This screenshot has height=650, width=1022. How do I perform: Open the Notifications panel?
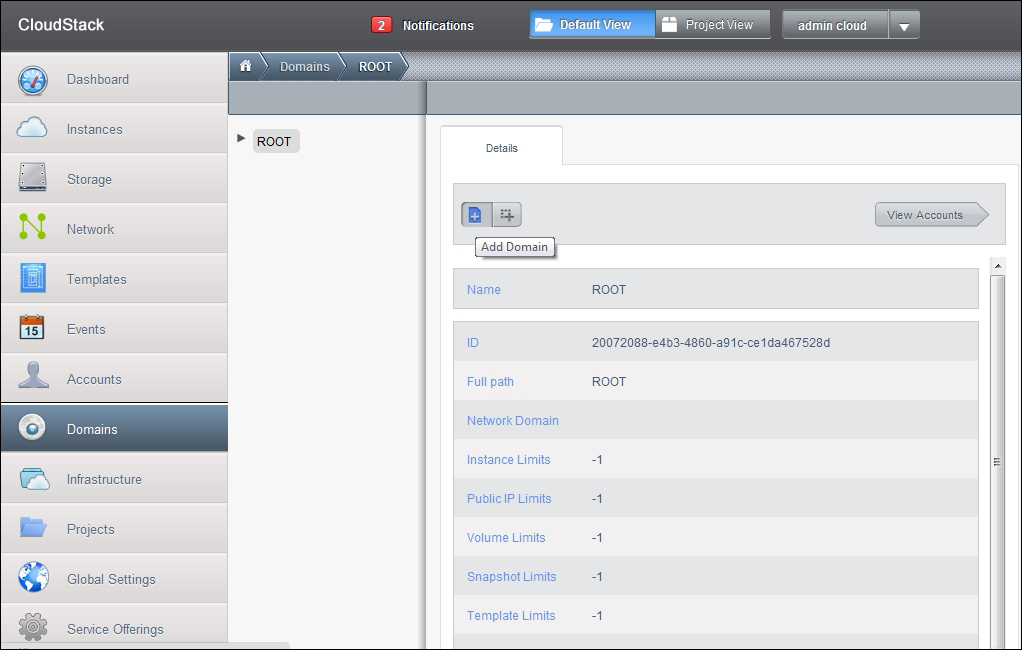click(423, 26)
